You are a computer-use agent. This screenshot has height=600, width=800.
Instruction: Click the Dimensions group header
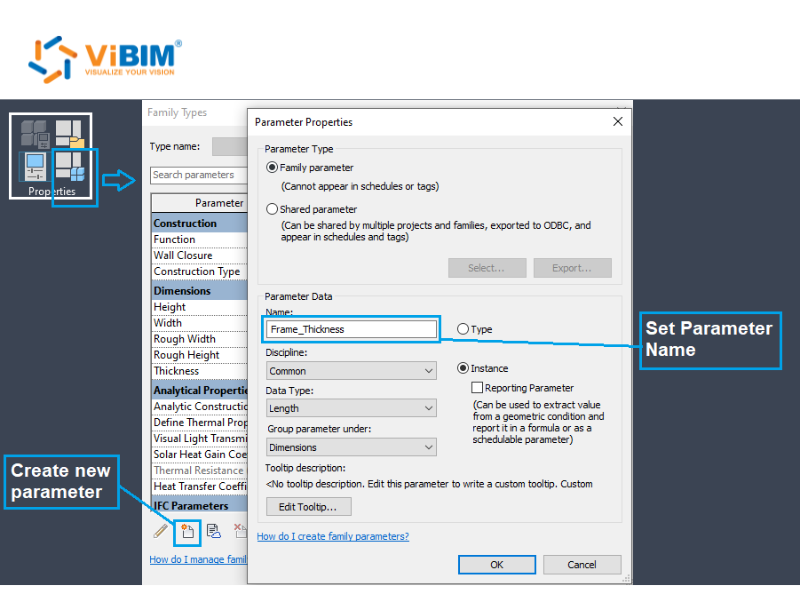click(x=199, y=290)
